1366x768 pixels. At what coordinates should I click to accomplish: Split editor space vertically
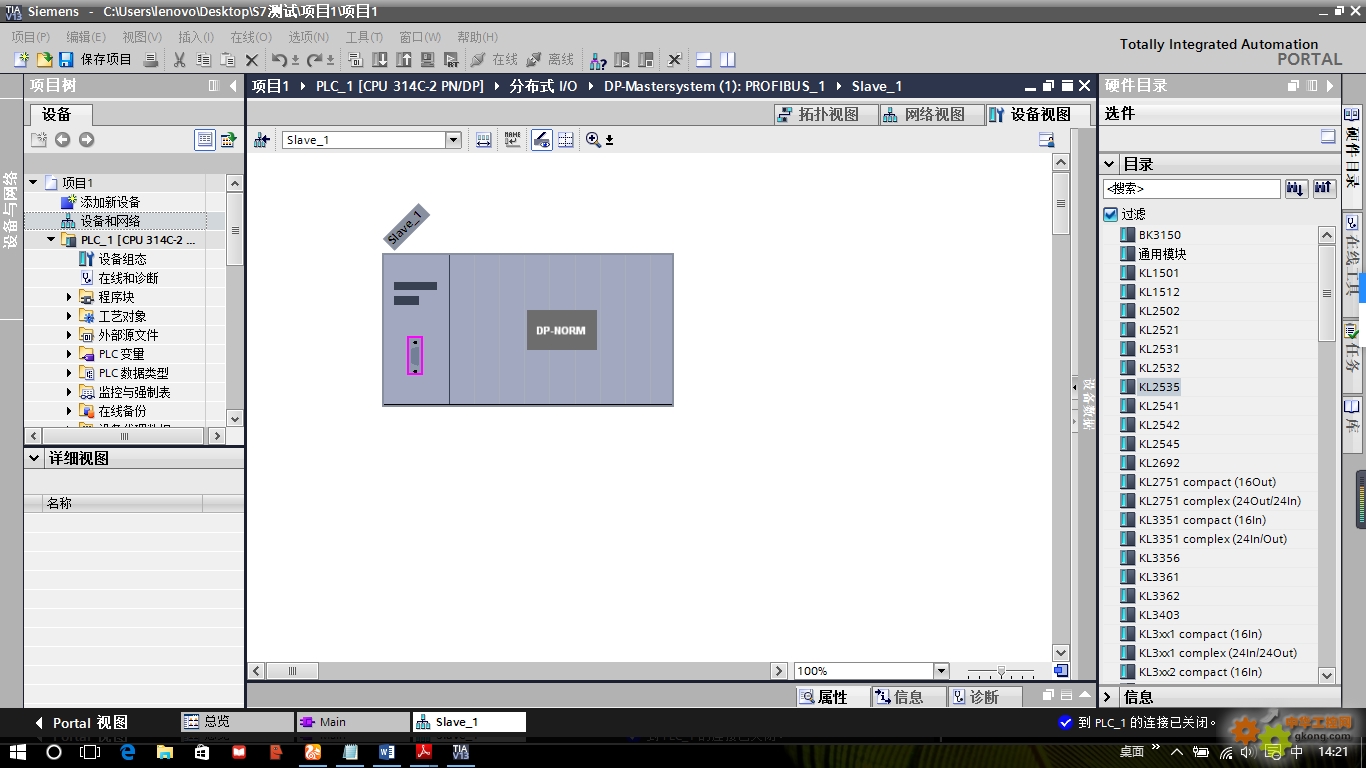(728, 60)
